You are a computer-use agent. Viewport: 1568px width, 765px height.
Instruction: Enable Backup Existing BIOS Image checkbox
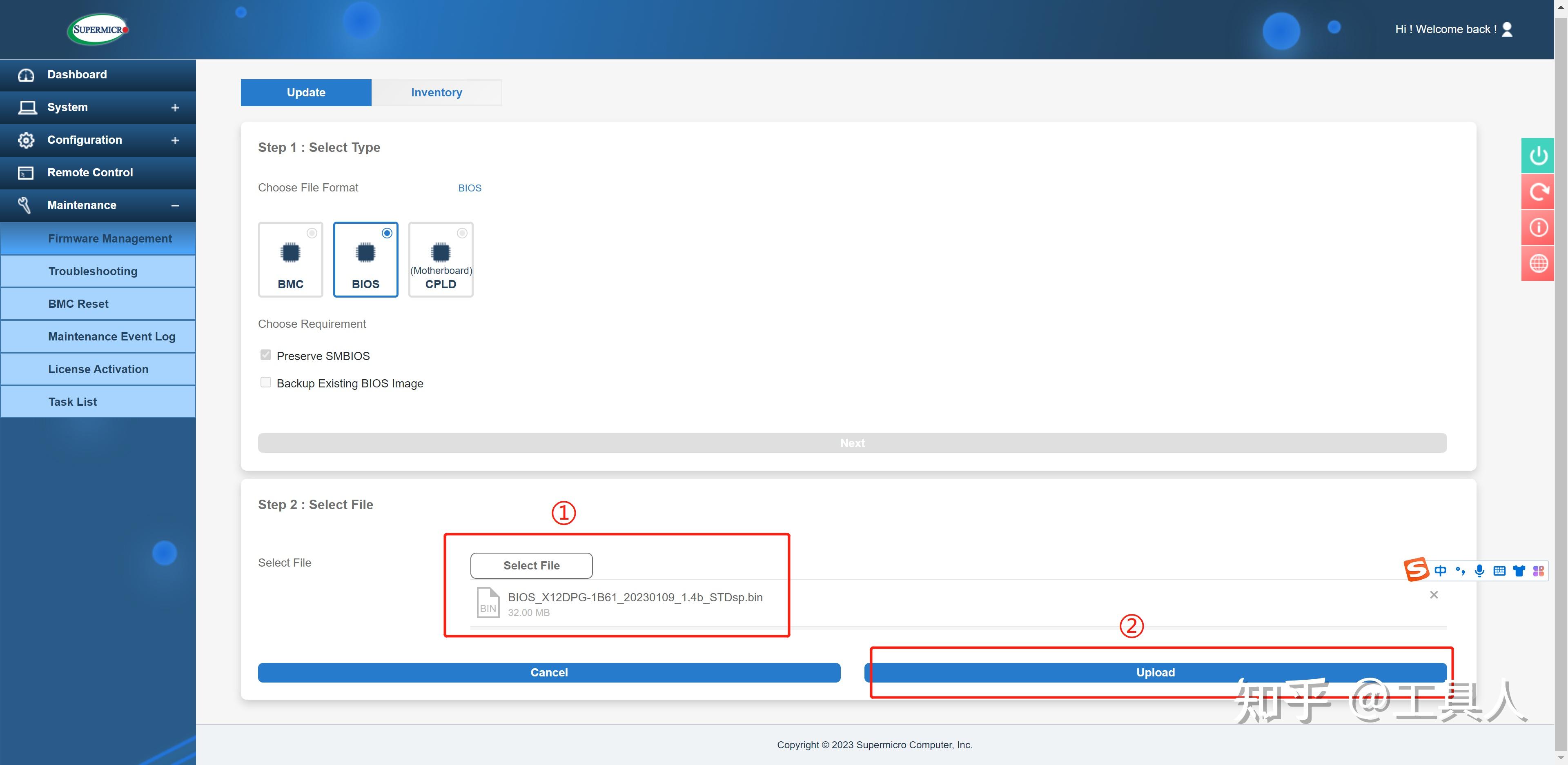[x=265, y=382]
